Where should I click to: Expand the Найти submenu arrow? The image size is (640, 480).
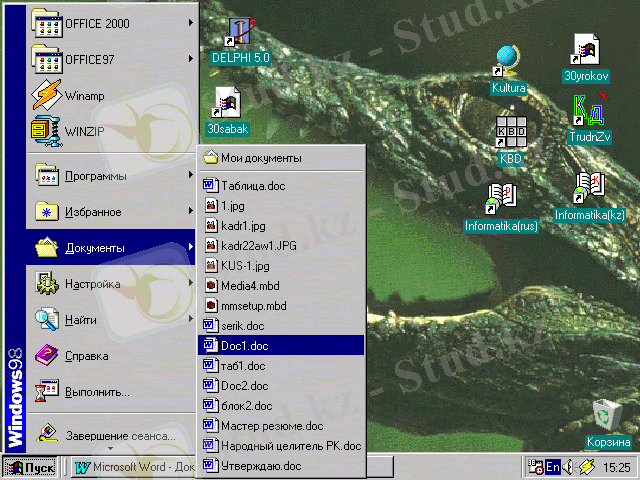point(191,319)
